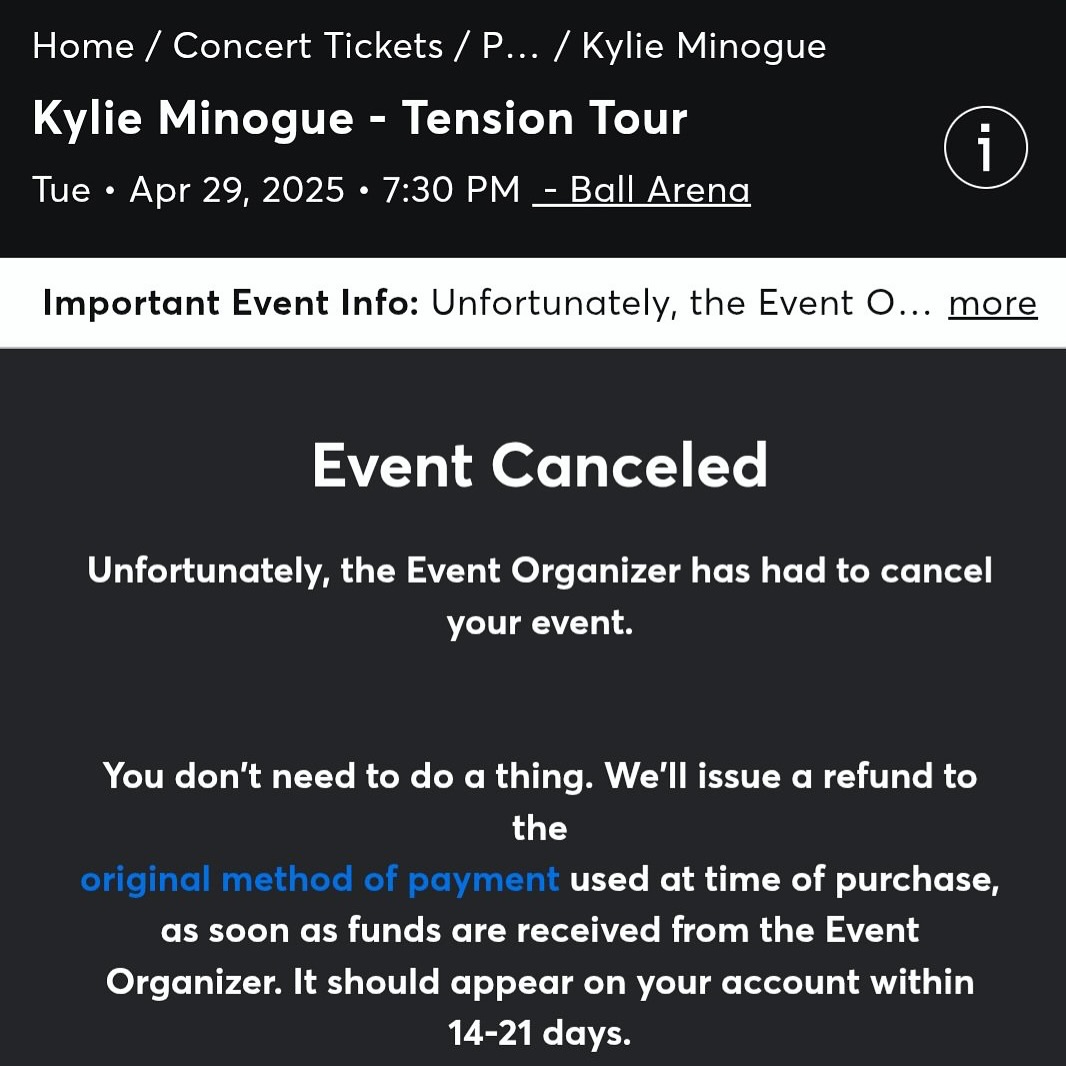Click the Event Canceled heading

click(540, 465)
